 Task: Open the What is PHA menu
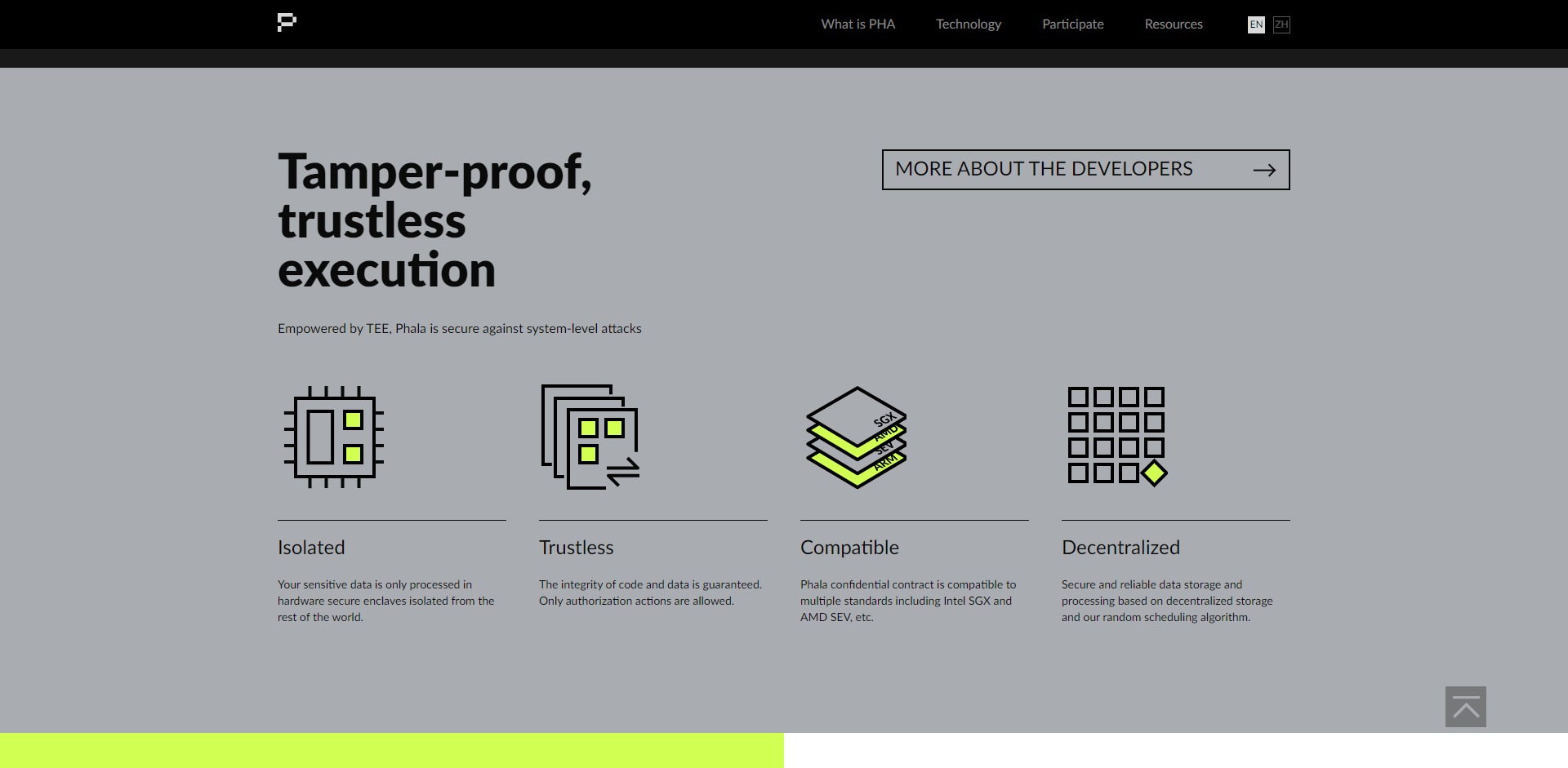point(857,24)
